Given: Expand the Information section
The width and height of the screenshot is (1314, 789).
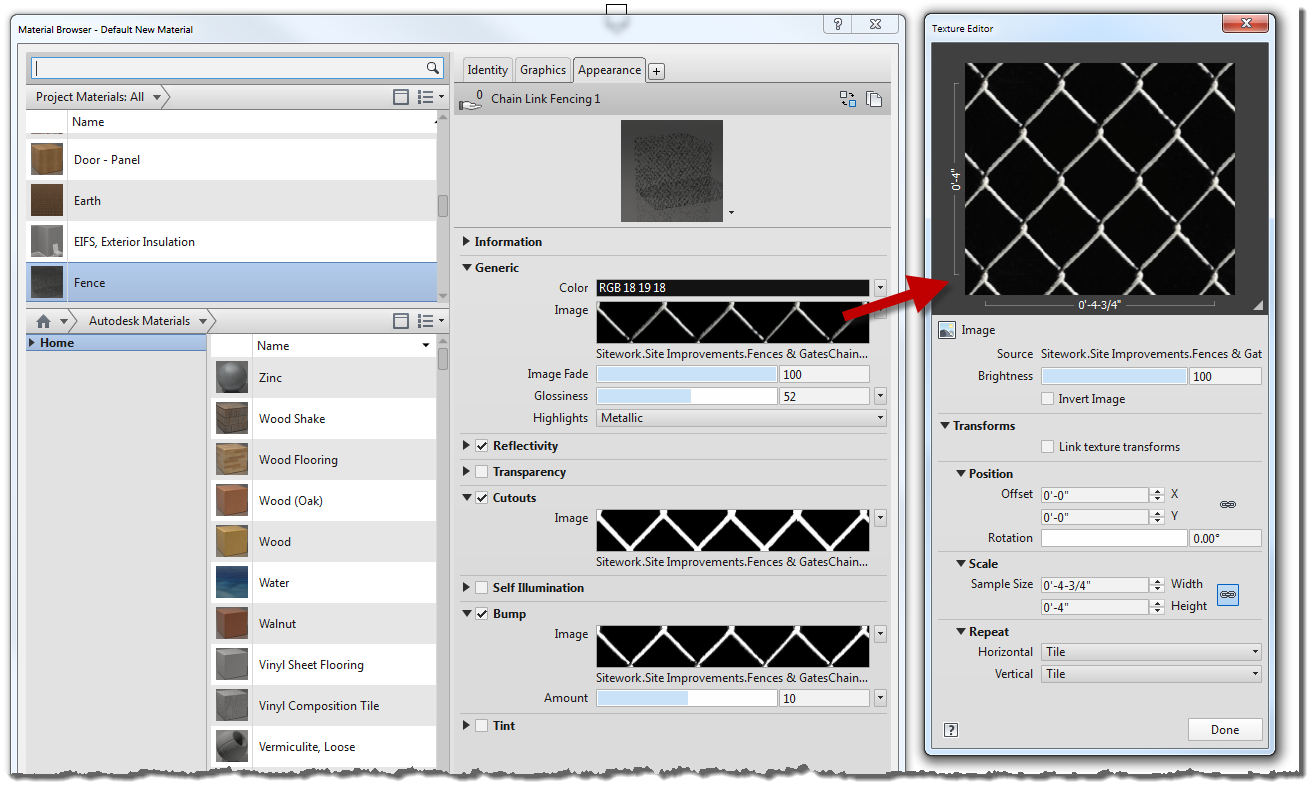Looking at the screenshot, I should (x=466, y=241).
